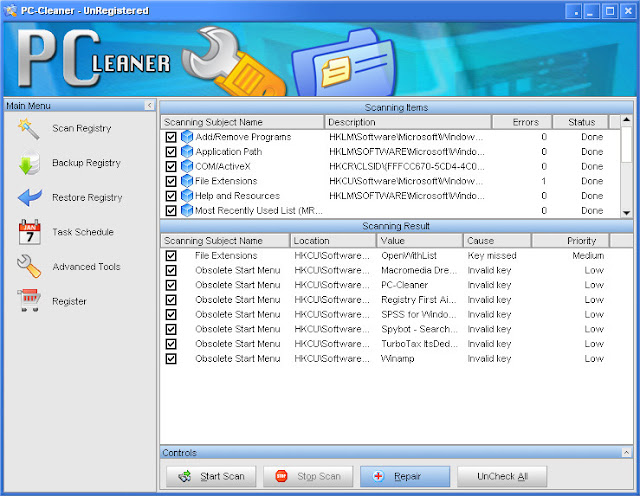The width and height of the screenshot is (640, 496).
Task: Click the Backup Registry database icon
Action: click(29, 163)
